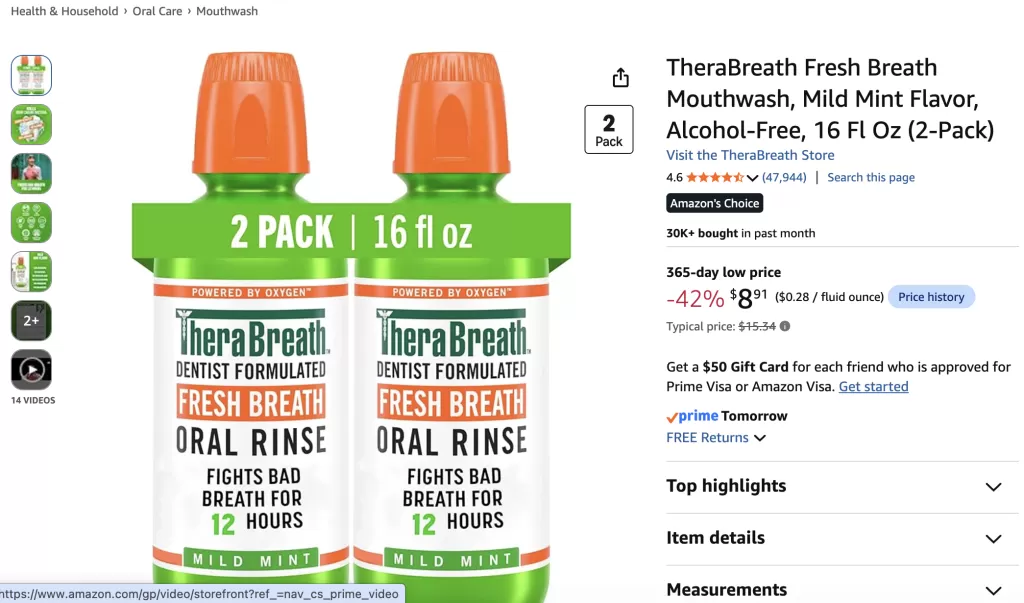Select the second product image thumbnail
Screen dimensions: 1024x603
pyautogui.click(x=31, y=124)
